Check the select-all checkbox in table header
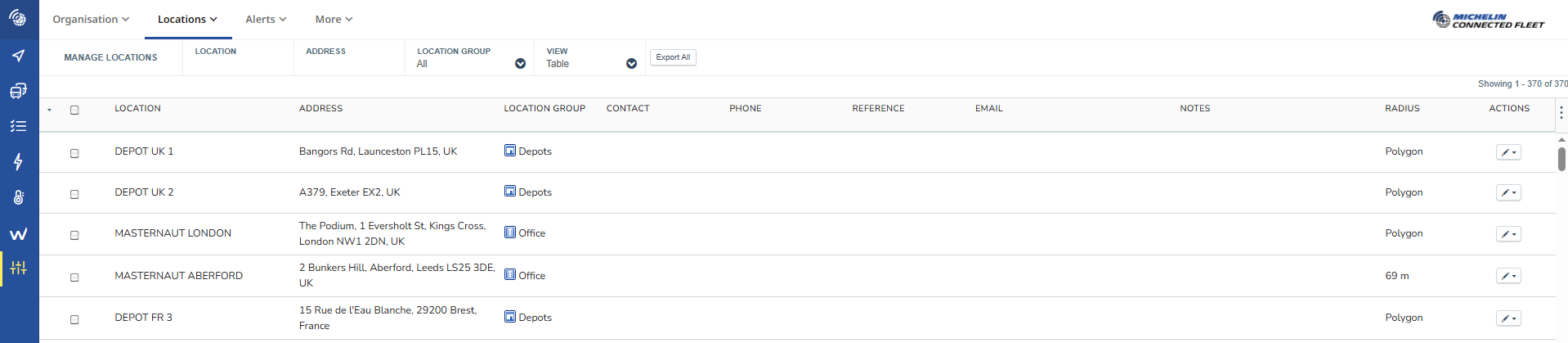The width and height of the screenshot is (1568, 343). click(x=74, y=110)
